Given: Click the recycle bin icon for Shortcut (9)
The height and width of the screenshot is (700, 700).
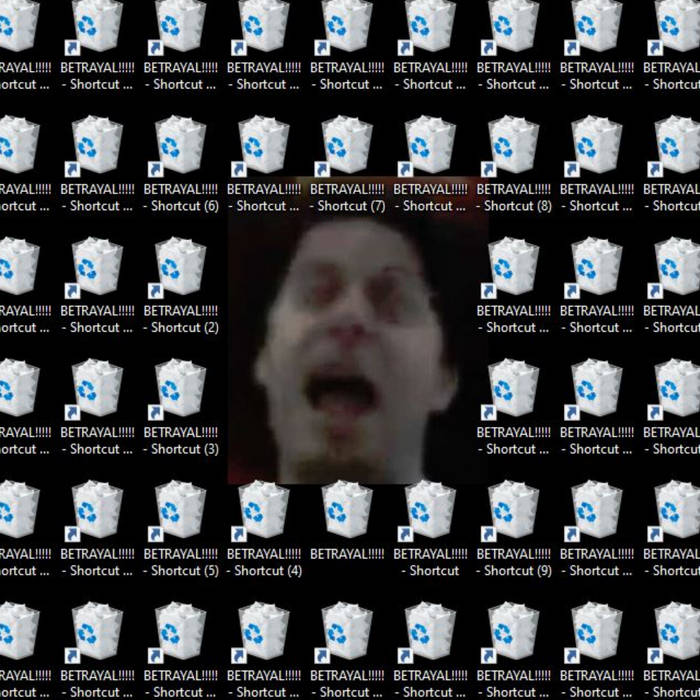Looking at the screenshot, I should pyautogui.click(x=514, y=510).
